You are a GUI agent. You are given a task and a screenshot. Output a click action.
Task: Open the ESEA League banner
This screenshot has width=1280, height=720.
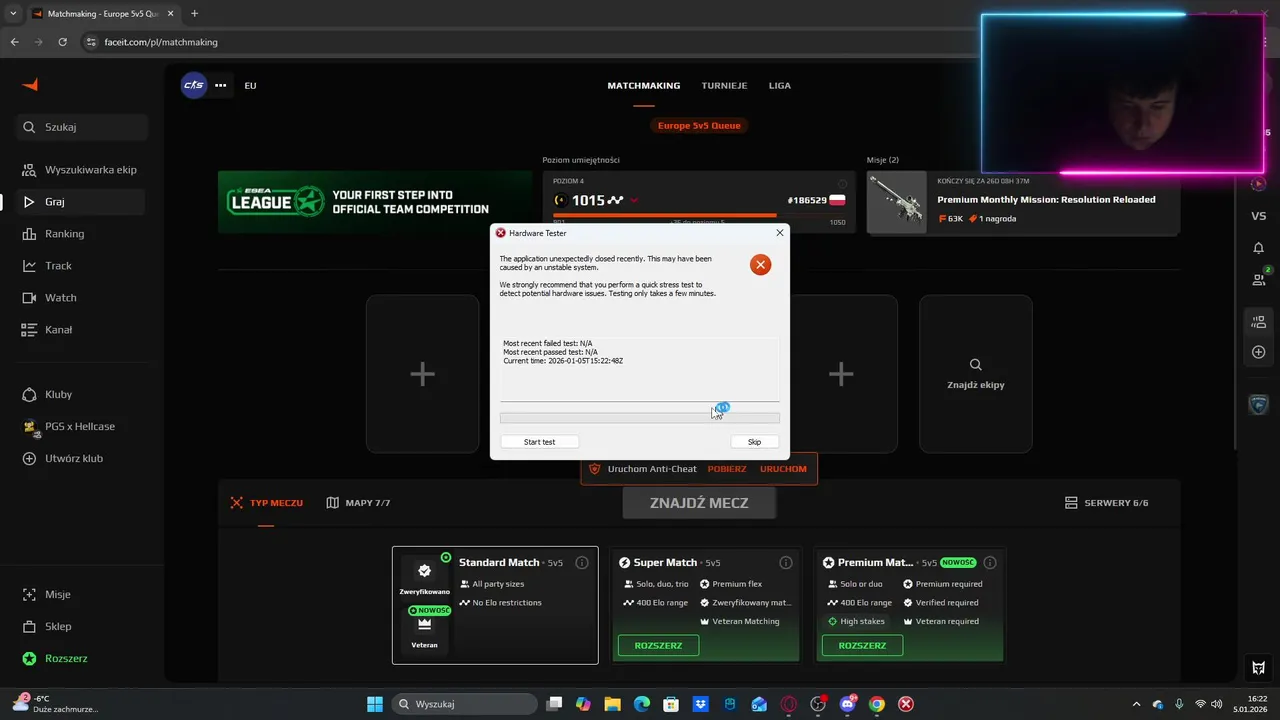click(375, 202)
